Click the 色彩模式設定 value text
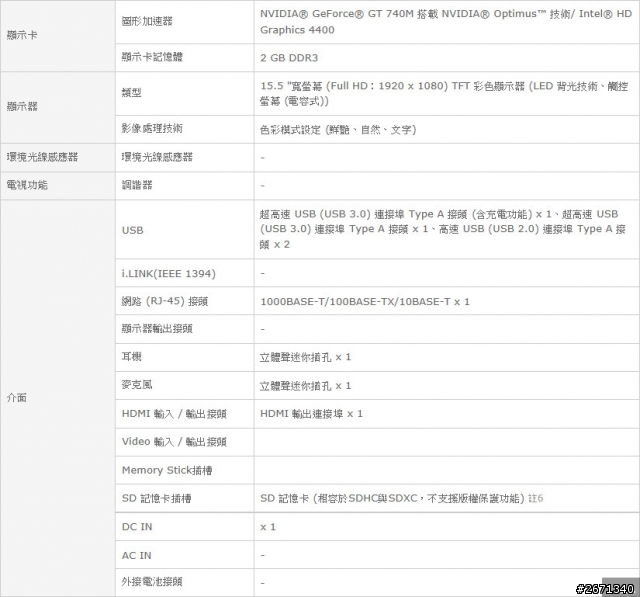Viewport: 640px width, 597px height. click(338, 130)
